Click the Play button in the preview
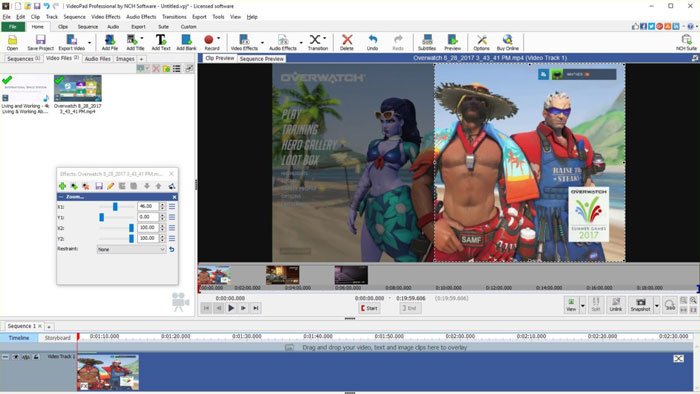700x394 pixels. pyautogui.click(x=231, y=308)
